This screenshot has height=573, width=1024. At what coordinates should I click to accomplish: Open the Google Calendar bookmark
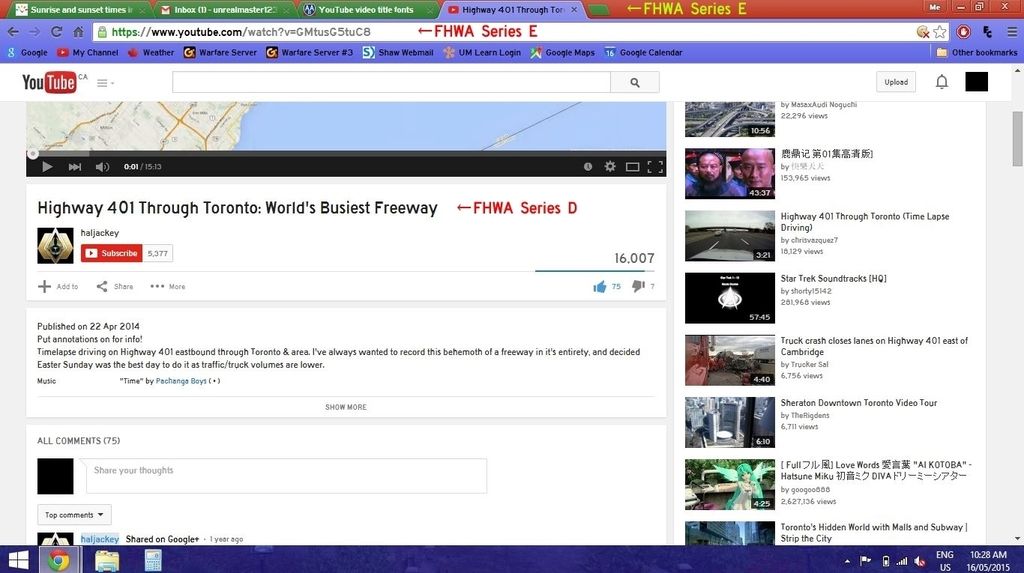click(643, 52)
